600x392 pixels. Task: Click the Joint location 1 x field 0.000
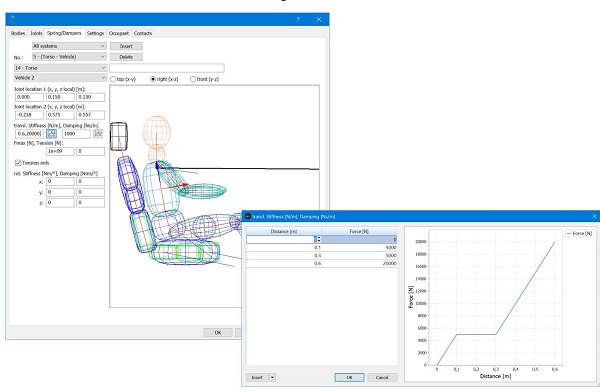tap(29, 97)
